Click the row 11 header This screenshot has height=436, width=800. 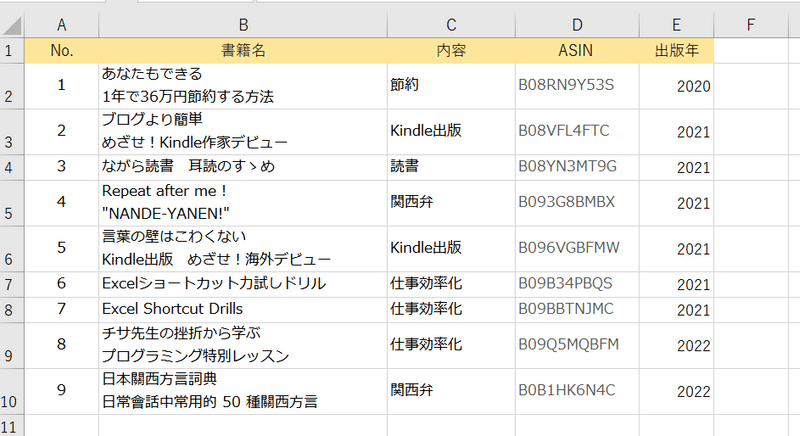[11, 425]
